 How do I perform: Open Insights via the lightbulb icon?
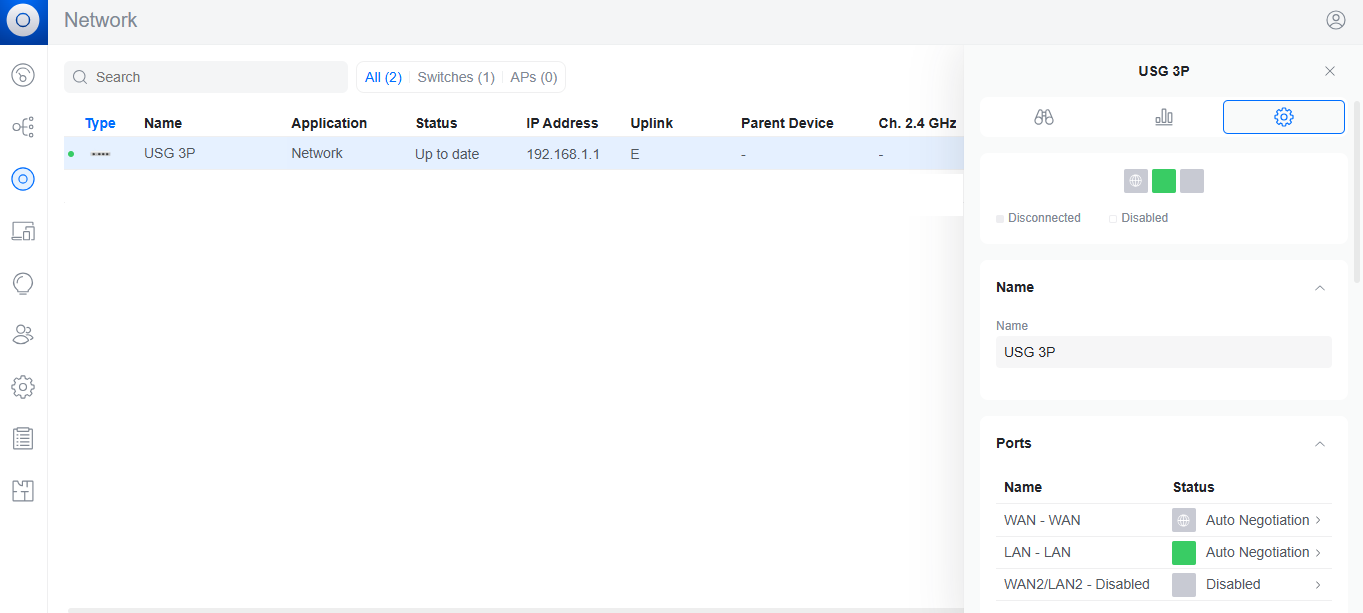tap(23, 283)
